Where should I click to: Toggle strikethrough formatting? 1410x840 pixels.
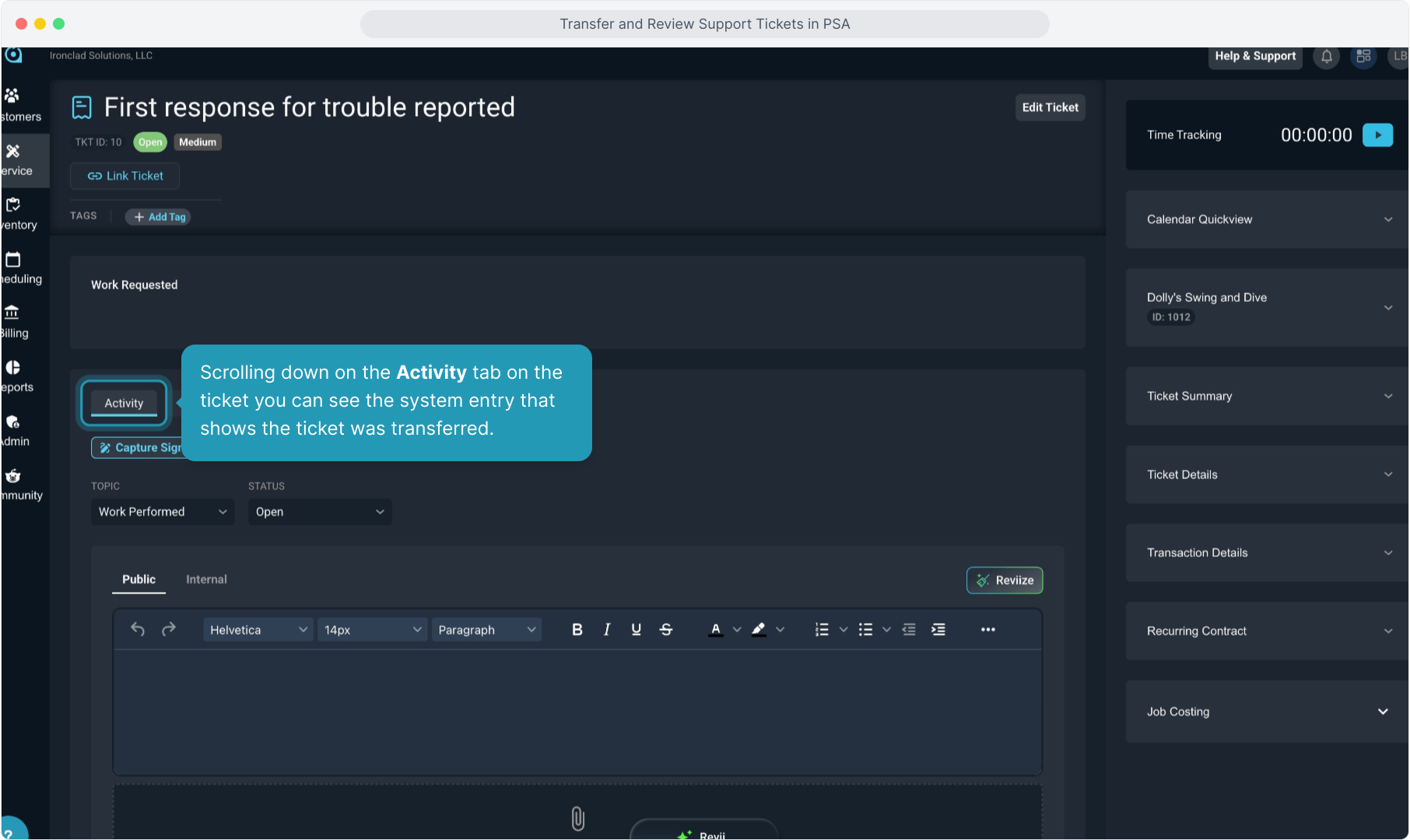coord(666,630)
